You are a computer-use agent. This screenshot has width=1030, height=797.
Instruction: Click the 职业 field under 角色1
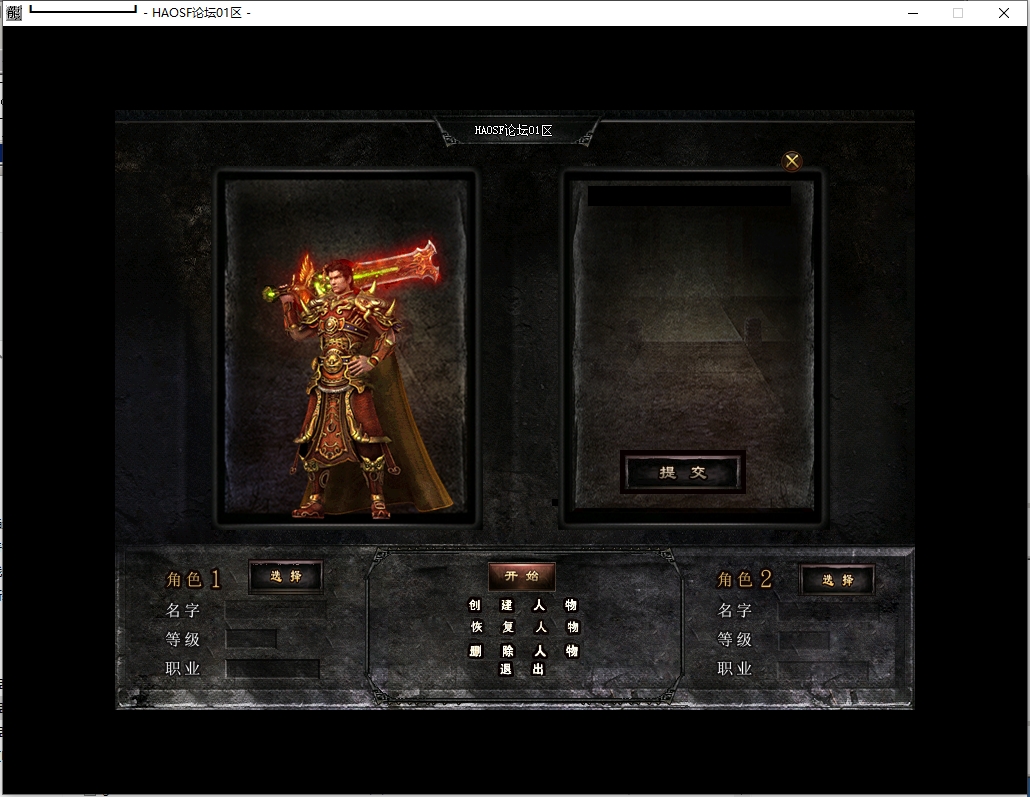(x=272, y=668)
